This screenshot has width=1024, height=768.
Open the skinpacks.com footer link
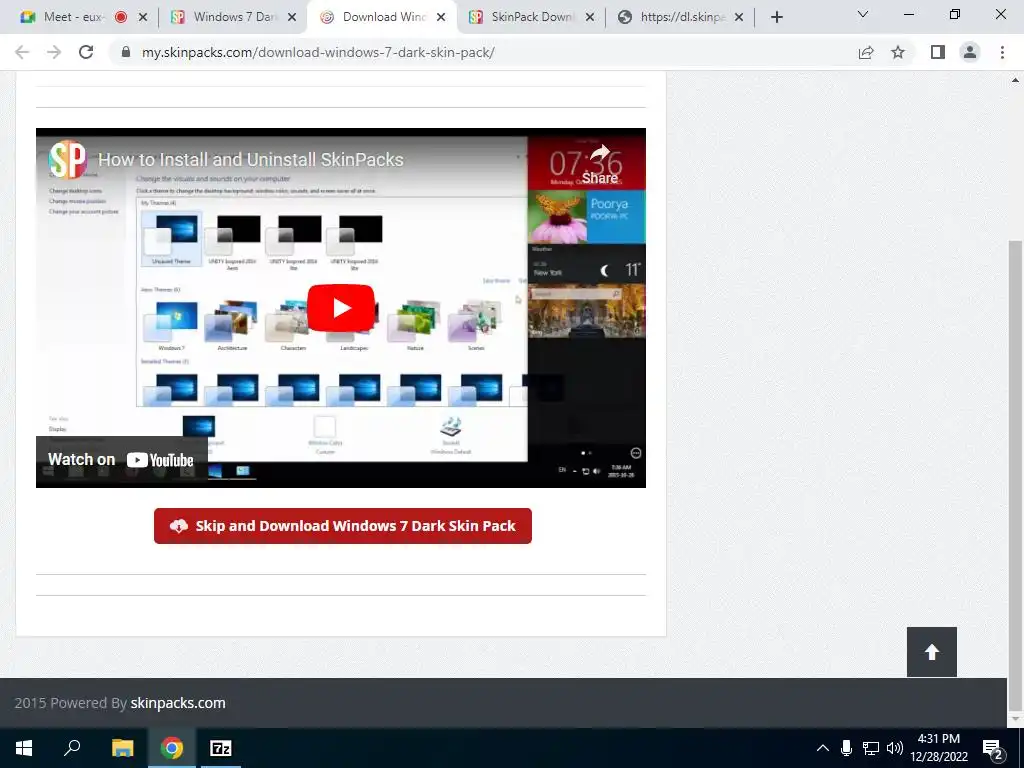178,703
